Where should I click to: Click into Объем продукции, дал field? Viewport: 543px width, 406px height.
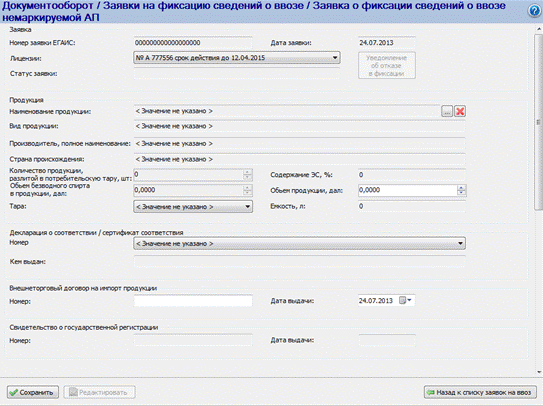point(408,190)
